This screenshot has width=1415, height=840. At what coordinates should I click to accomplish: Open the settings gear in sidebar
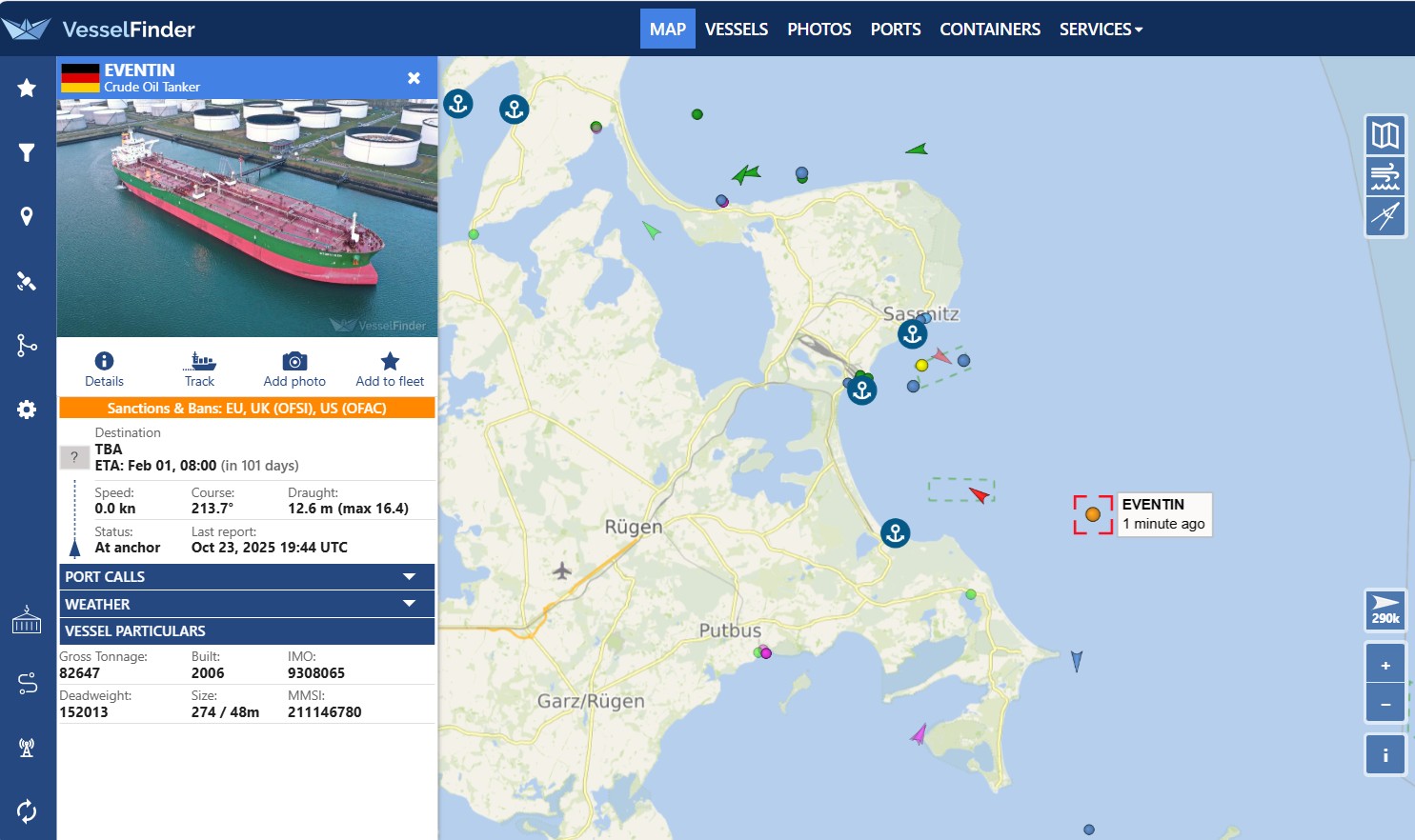point(27,410)
